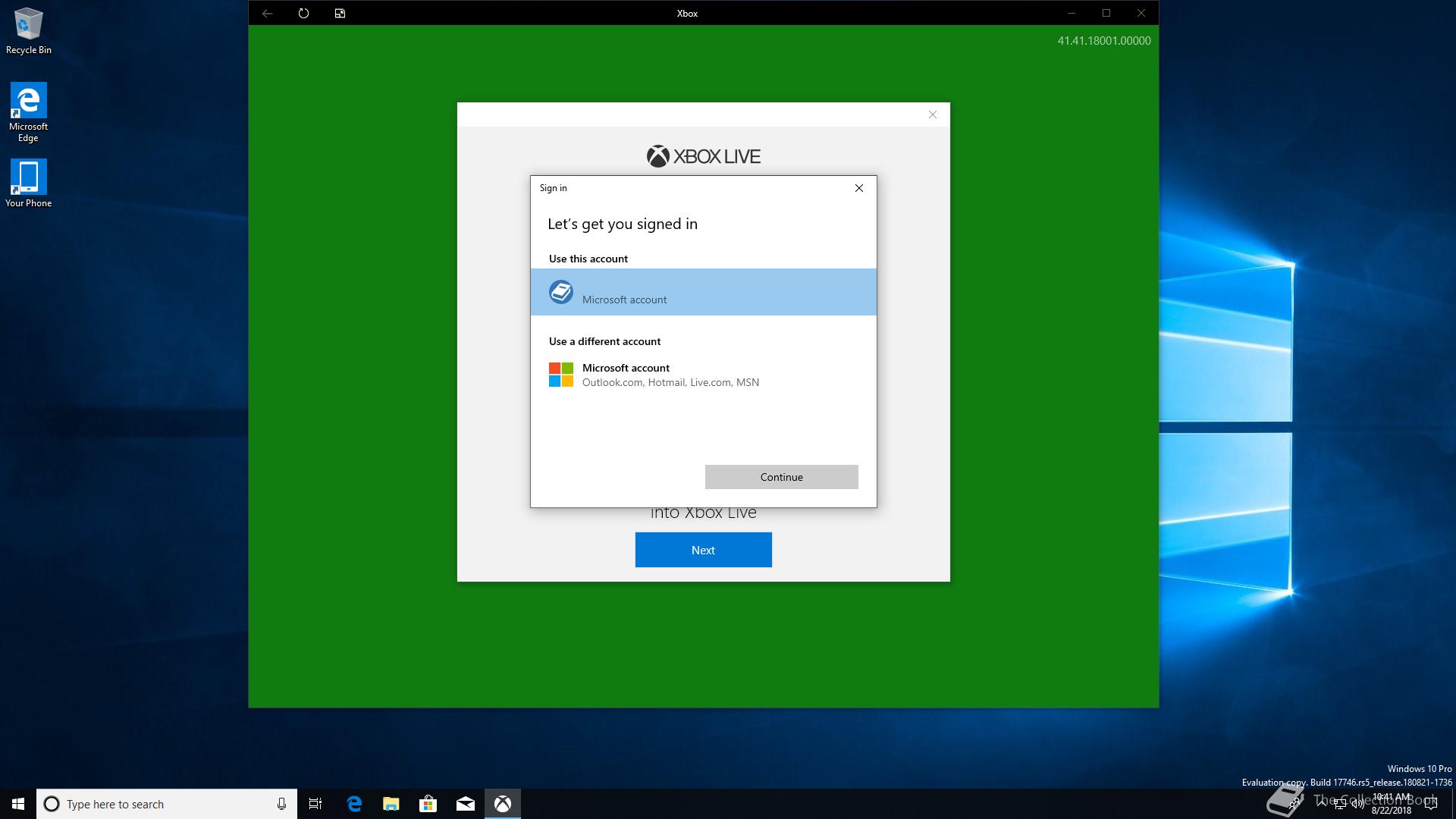
Task: Open Xbox title bar compact view icon
Action: point(340,13)
